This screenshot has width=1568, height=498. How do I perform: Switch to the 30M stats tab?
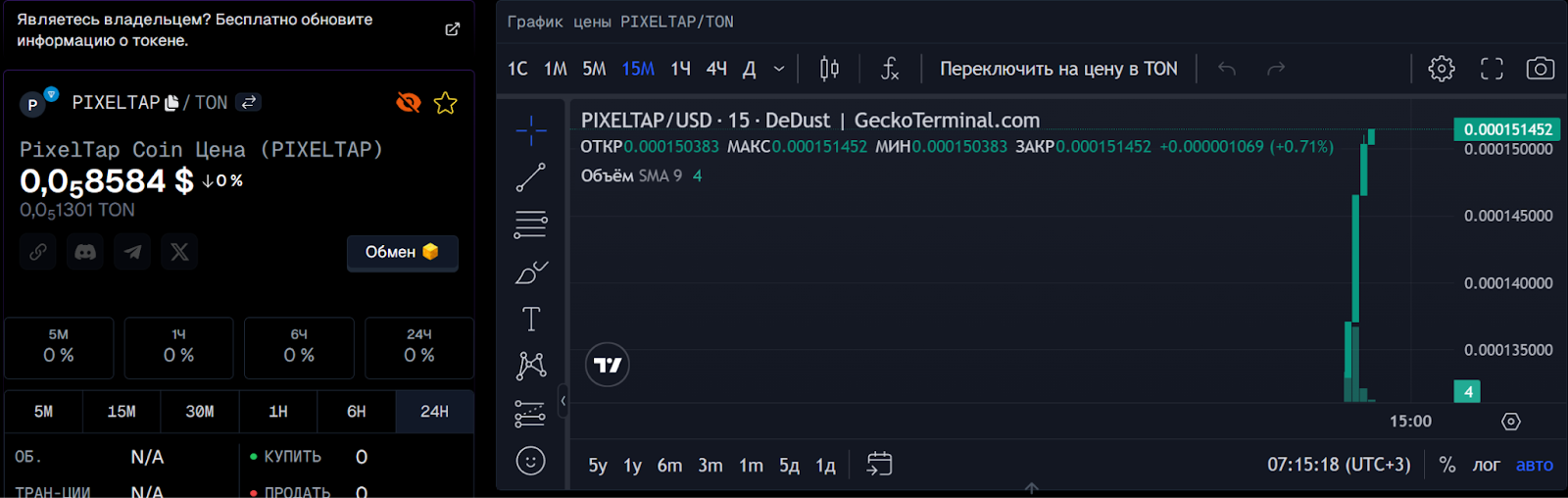pos(200,412)
